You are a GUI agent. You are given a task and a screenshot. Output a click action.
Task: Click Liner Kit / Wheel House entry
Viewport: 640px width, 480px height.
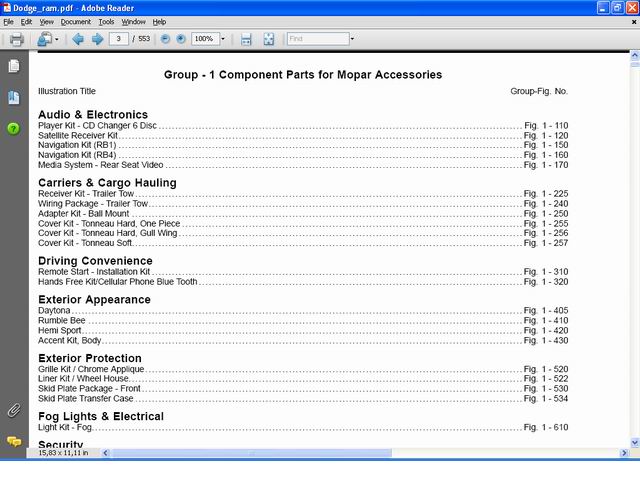point(84,379)
